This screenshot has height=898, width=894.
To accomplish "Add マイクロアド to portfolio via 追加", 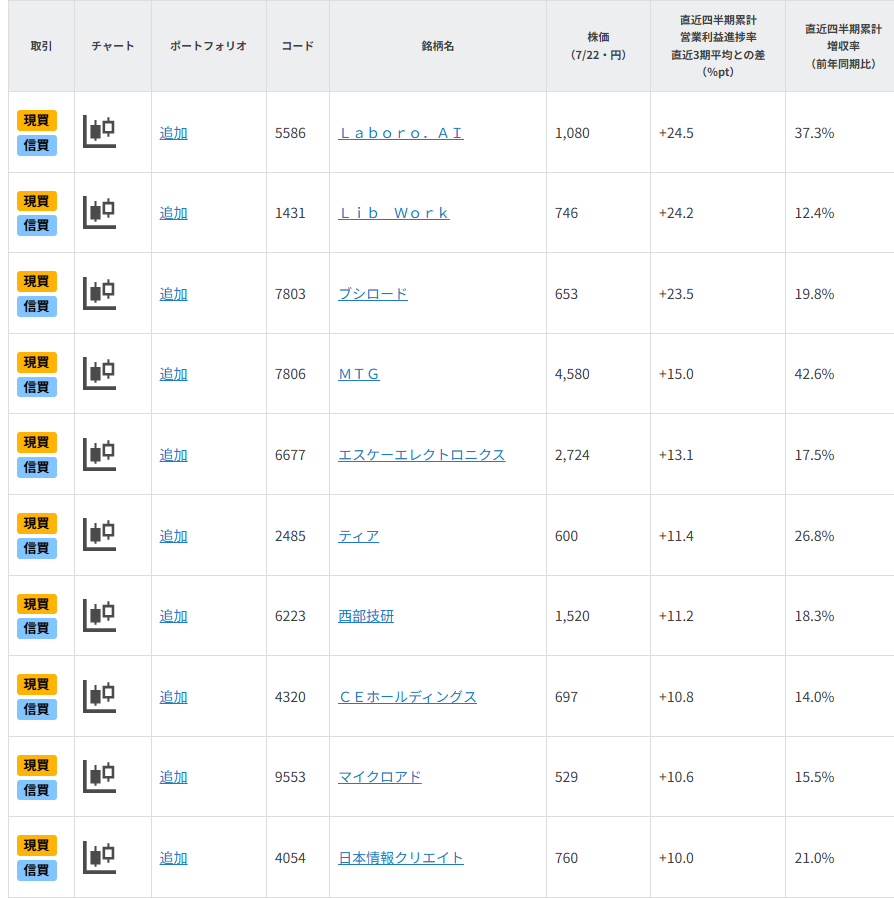I will click(x=174, y=777).
